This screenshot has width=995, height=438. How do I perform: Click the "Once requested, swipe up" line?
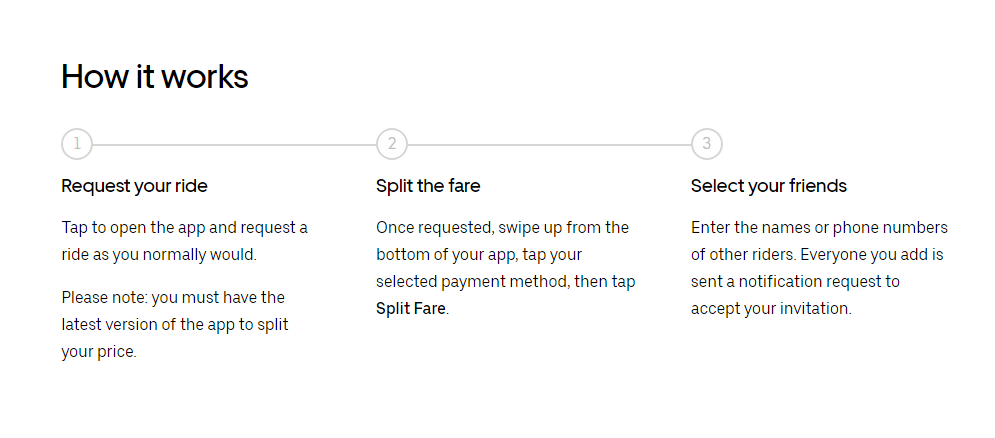point(503,228)
